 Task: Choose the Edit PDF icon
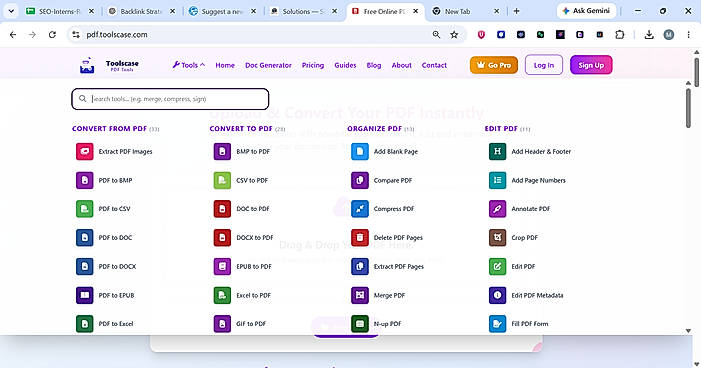pos(498,266)
